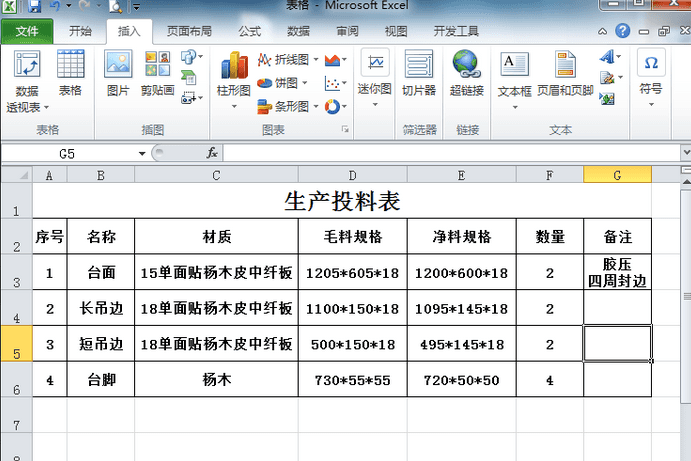691x461 pixels.
Task: Expand the Symbol (符号) dropdown arrow
Action: tap(651, 104)
